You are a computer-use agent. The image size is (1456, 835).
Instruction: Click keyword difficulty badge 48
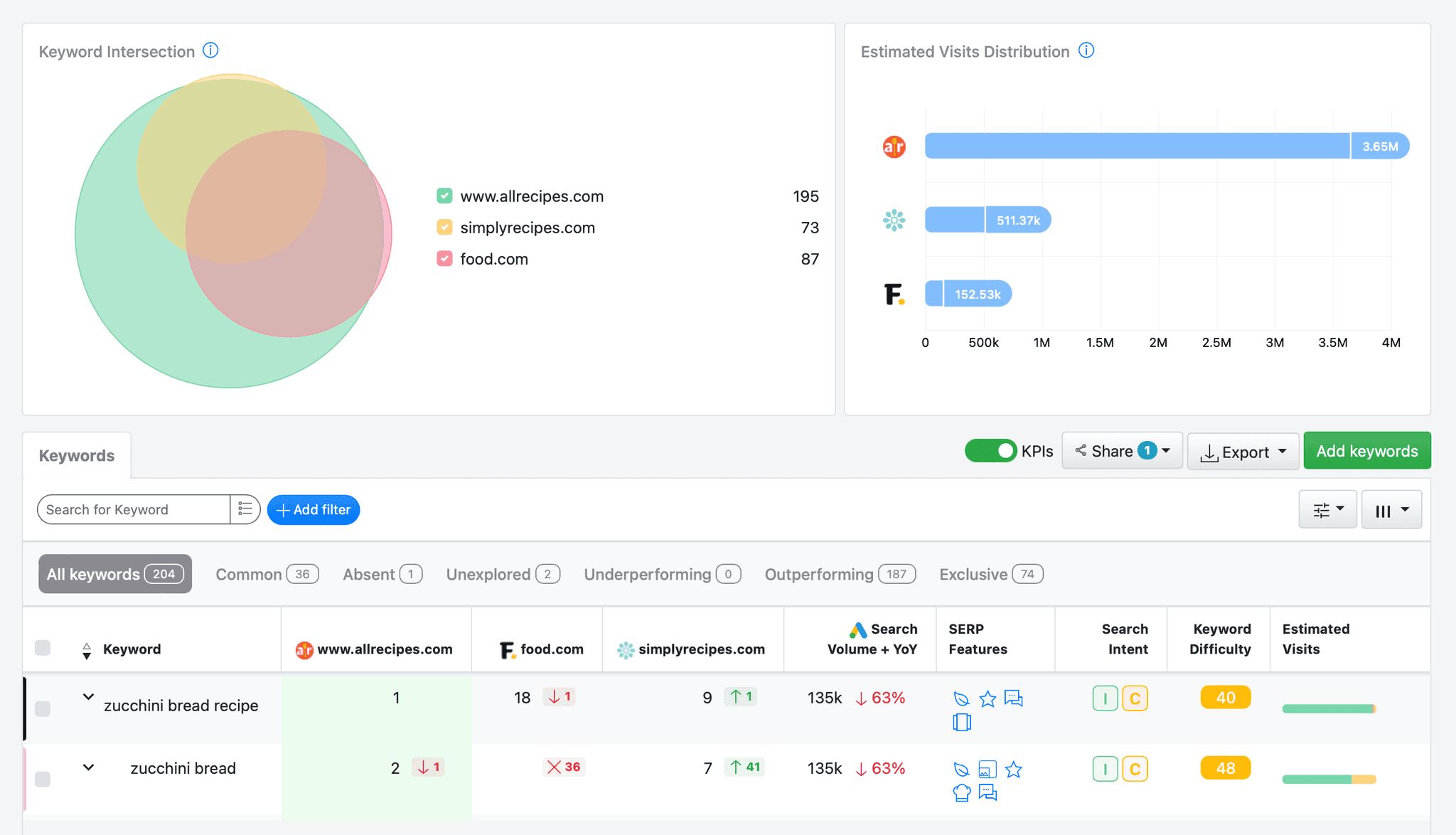[x=1226, y=767]
